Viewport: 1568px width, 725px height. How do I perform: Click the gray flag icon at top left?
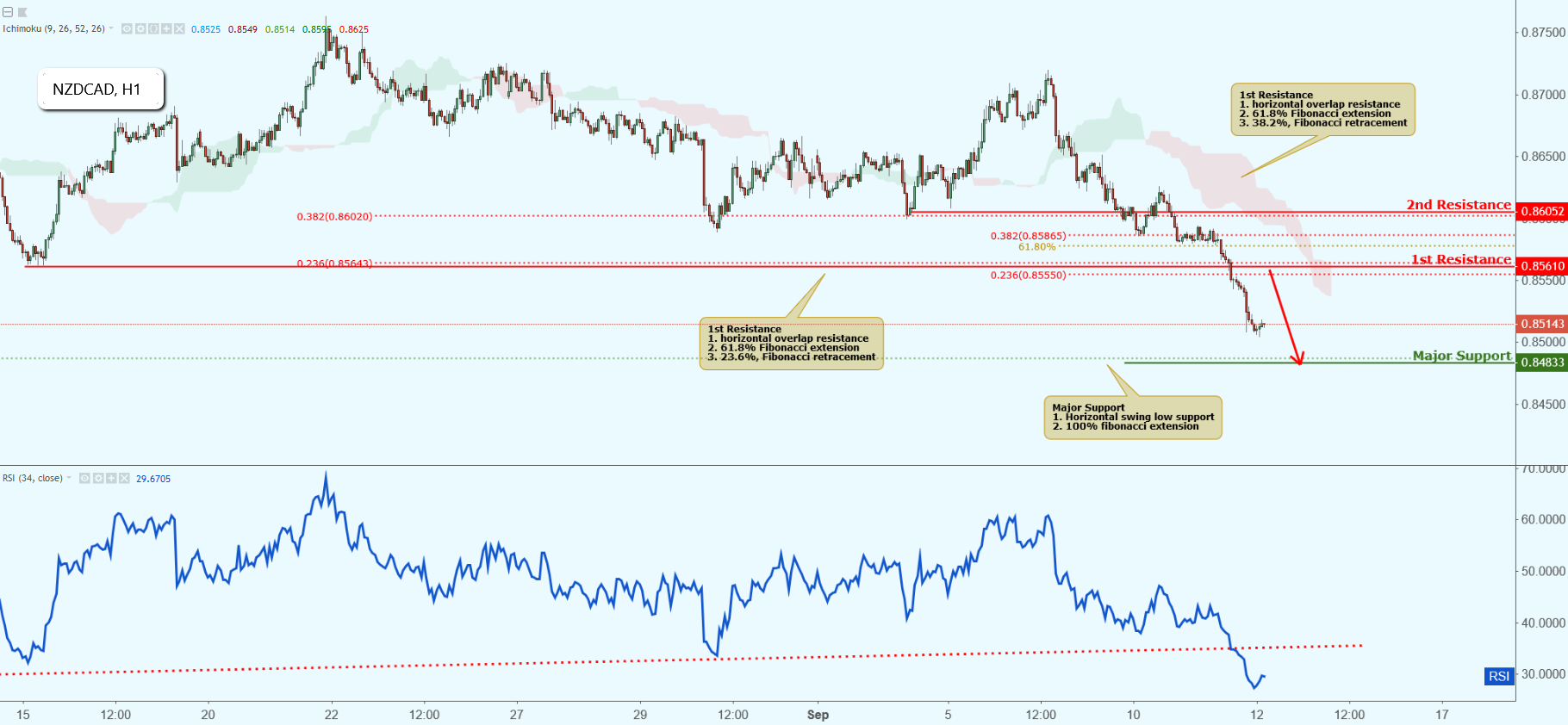22,12
